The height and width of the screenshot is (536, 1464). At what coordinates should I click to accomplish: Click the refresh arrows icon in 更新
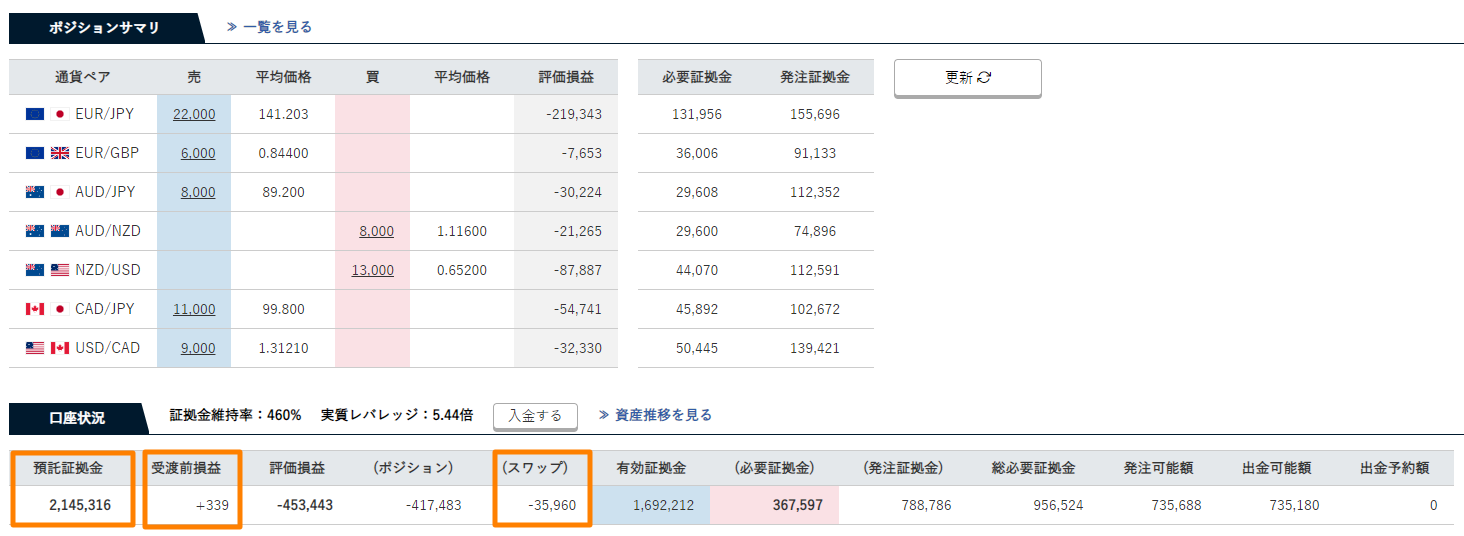984,78
